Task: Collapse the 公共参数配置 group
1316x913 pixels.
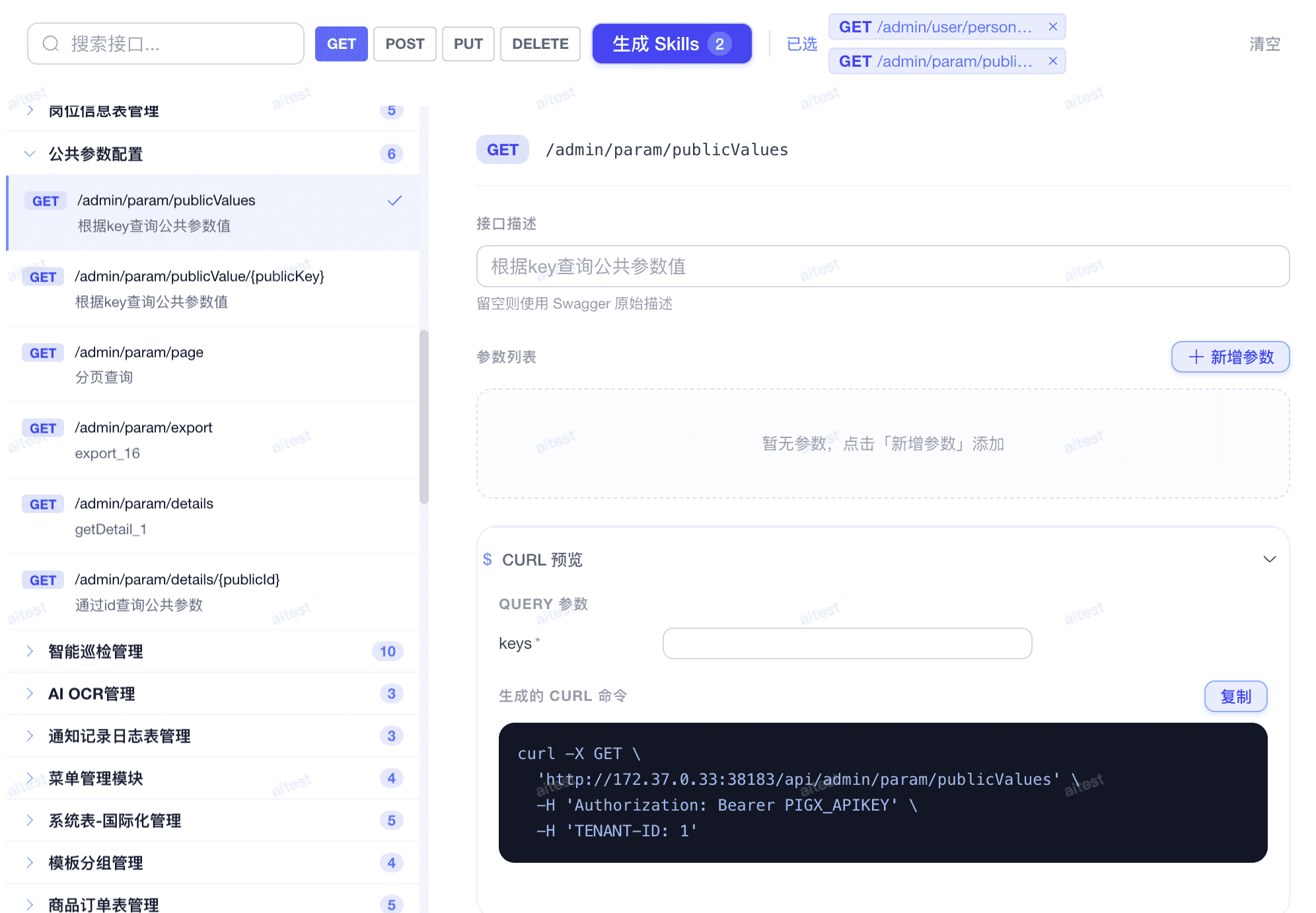Action: [30, 153]
